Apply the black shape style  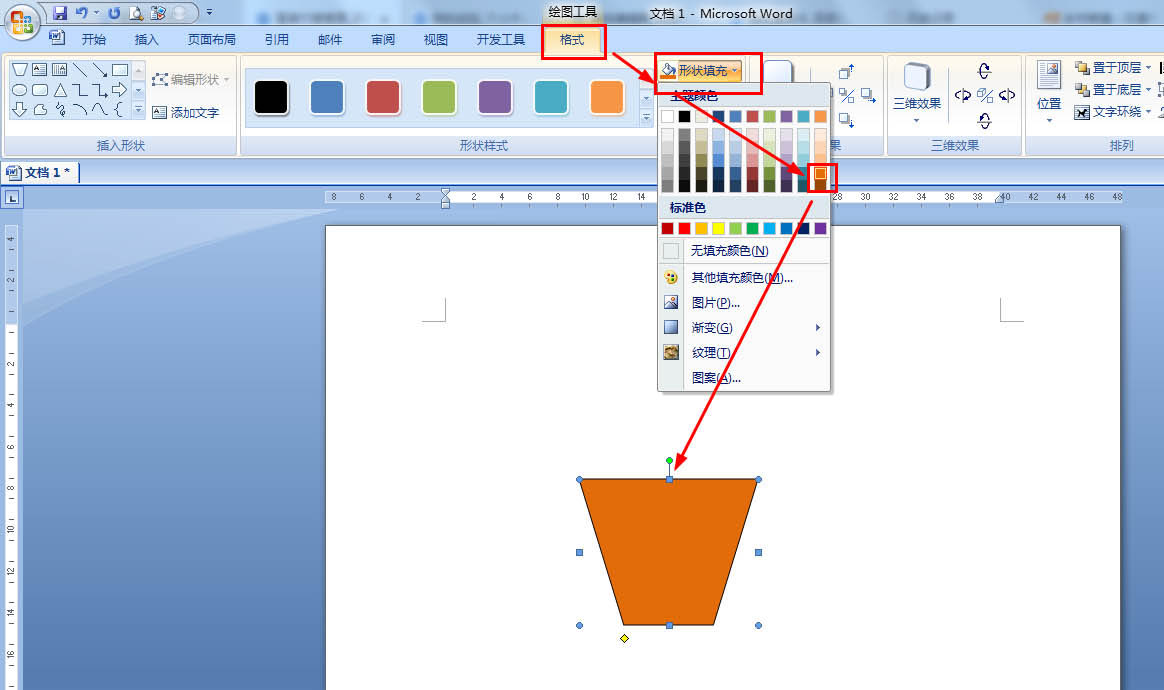click(x=271, y=97)
